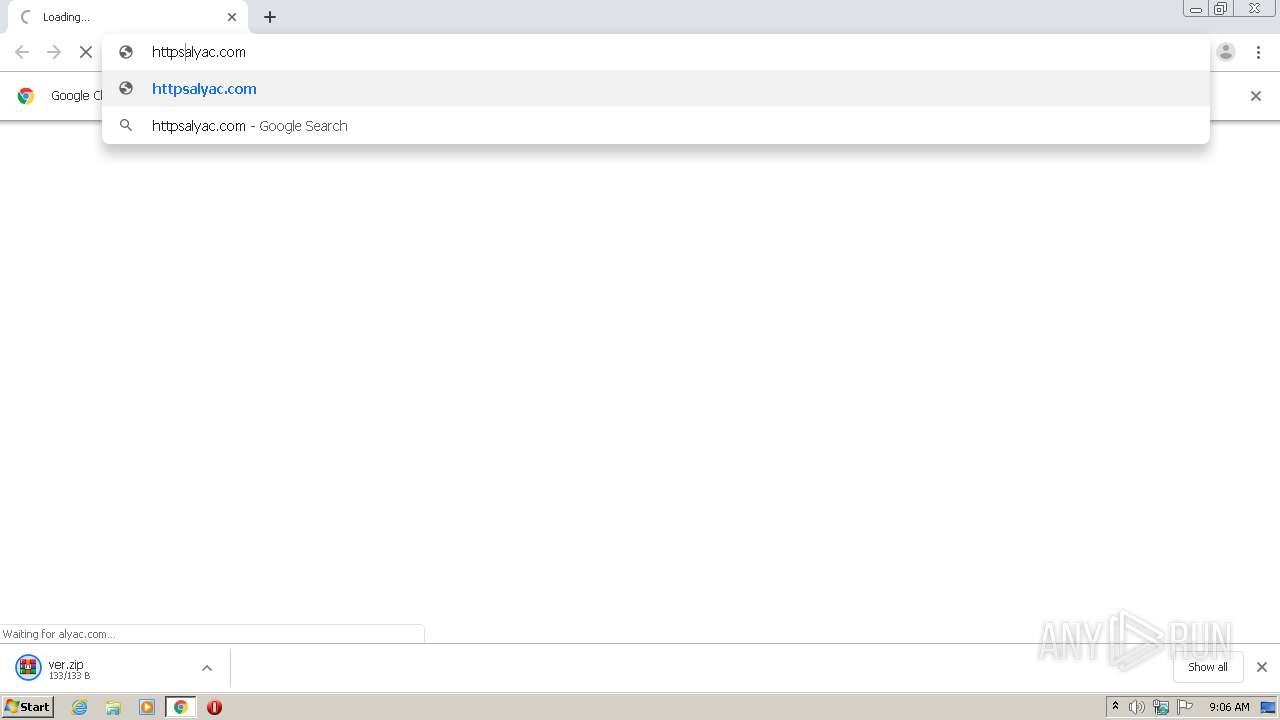The image size is (1280, 720).
Task: Open Windows Explorer from taskbar
Action: click(113, 707)
